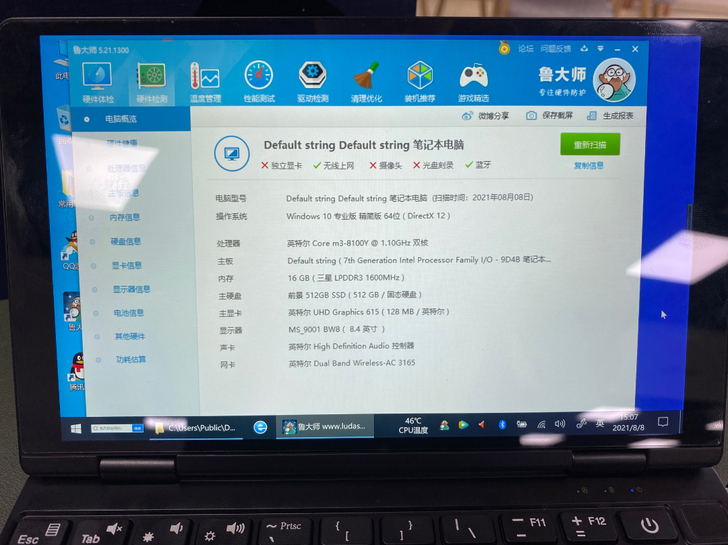Click 无线上网 status indicator
728x545 pixels.
click(334, 165)
